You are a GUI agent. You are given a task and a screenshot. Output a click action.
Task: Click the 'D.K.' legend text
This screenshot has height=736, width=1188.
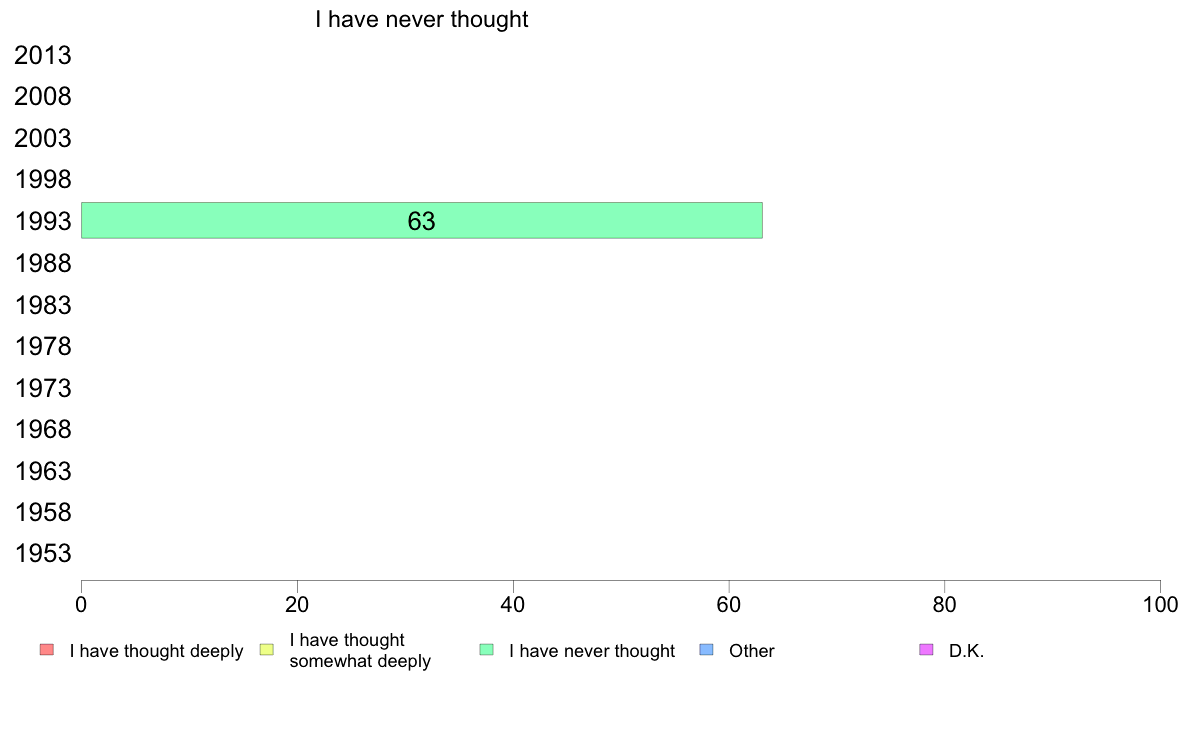tap(966, 651)
